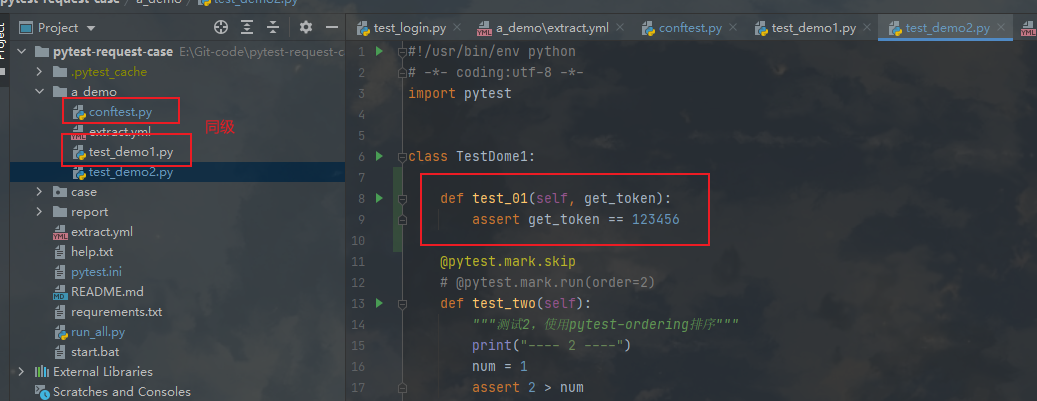The width and height of the screenshot is (1037, 401).
Task: Collapse the a_demo folder
Action: [x=39, y=91]
